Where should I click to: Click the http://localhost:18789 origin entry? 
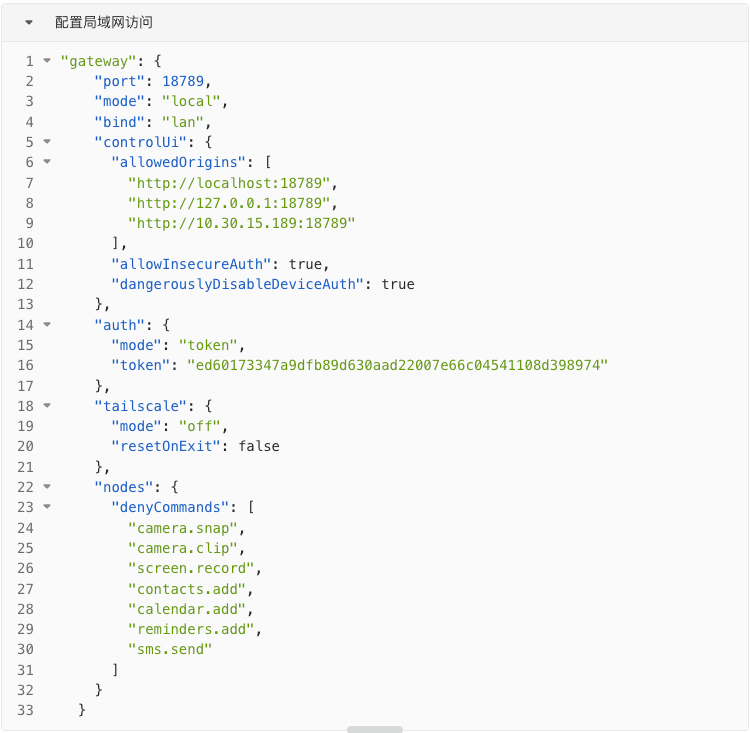point(233,183)
